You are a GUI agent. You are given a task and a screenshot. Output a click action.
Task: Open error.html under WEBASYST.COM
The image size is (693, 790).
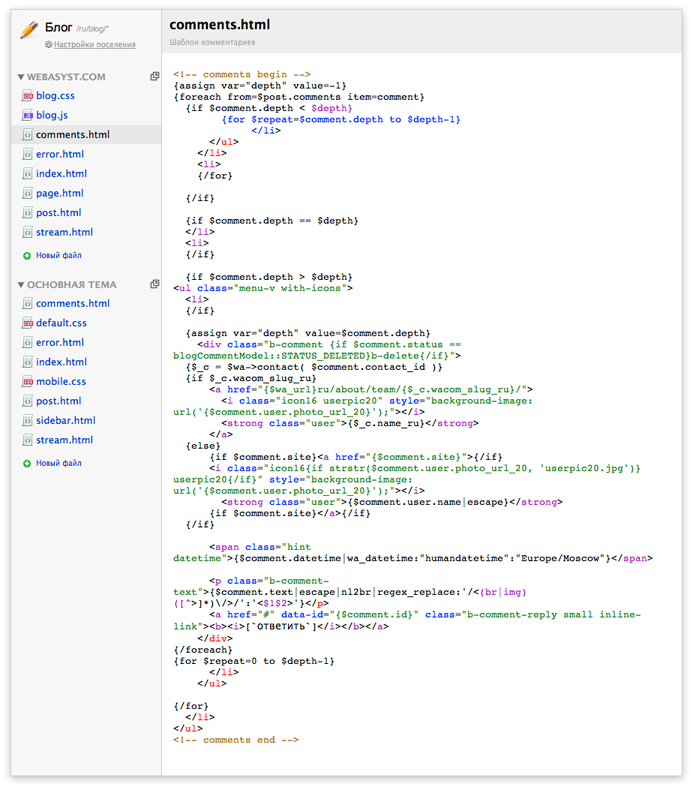[60, 155]
